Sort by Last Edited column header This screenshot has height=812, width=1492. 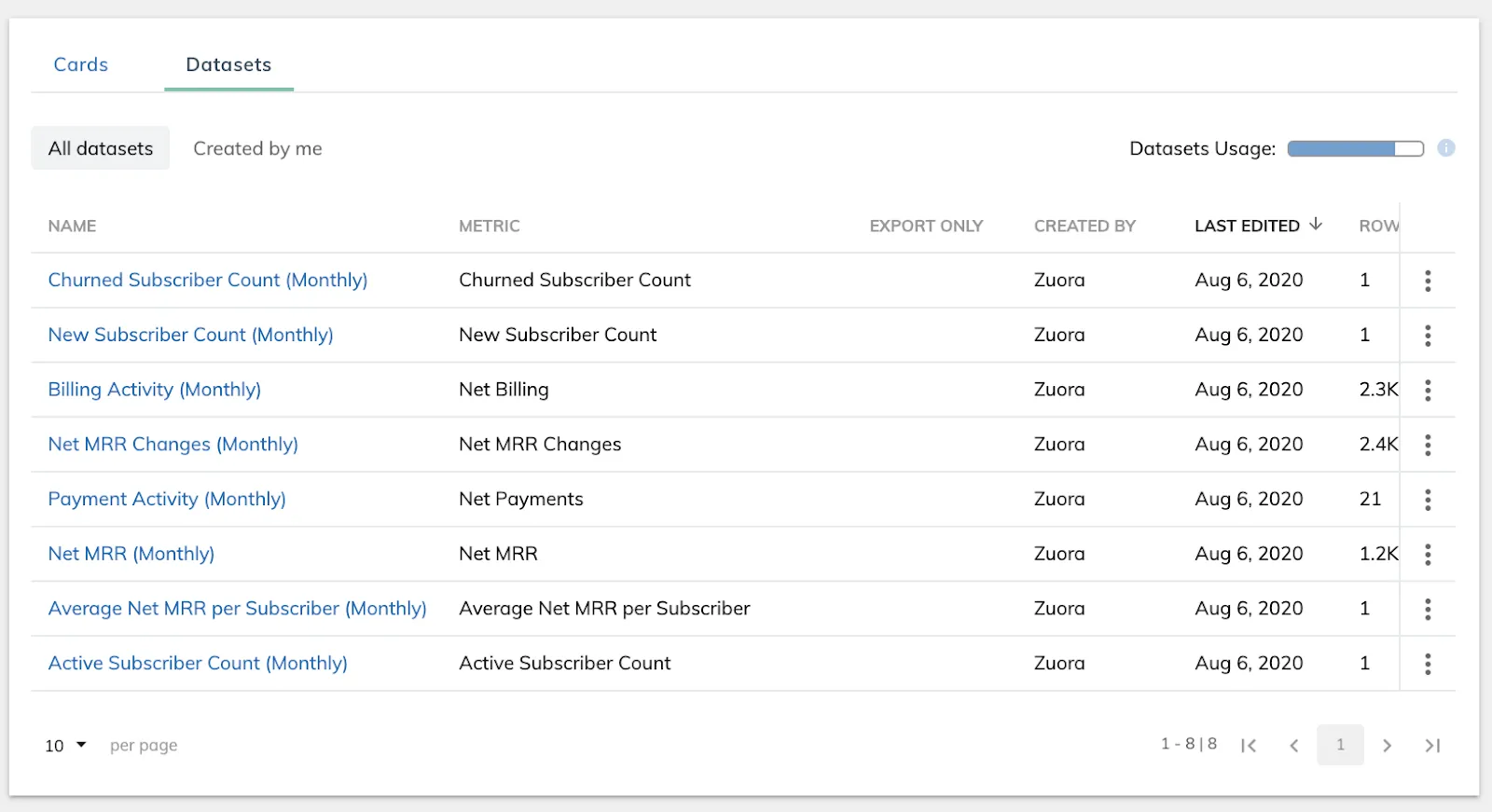point(1247,226)
